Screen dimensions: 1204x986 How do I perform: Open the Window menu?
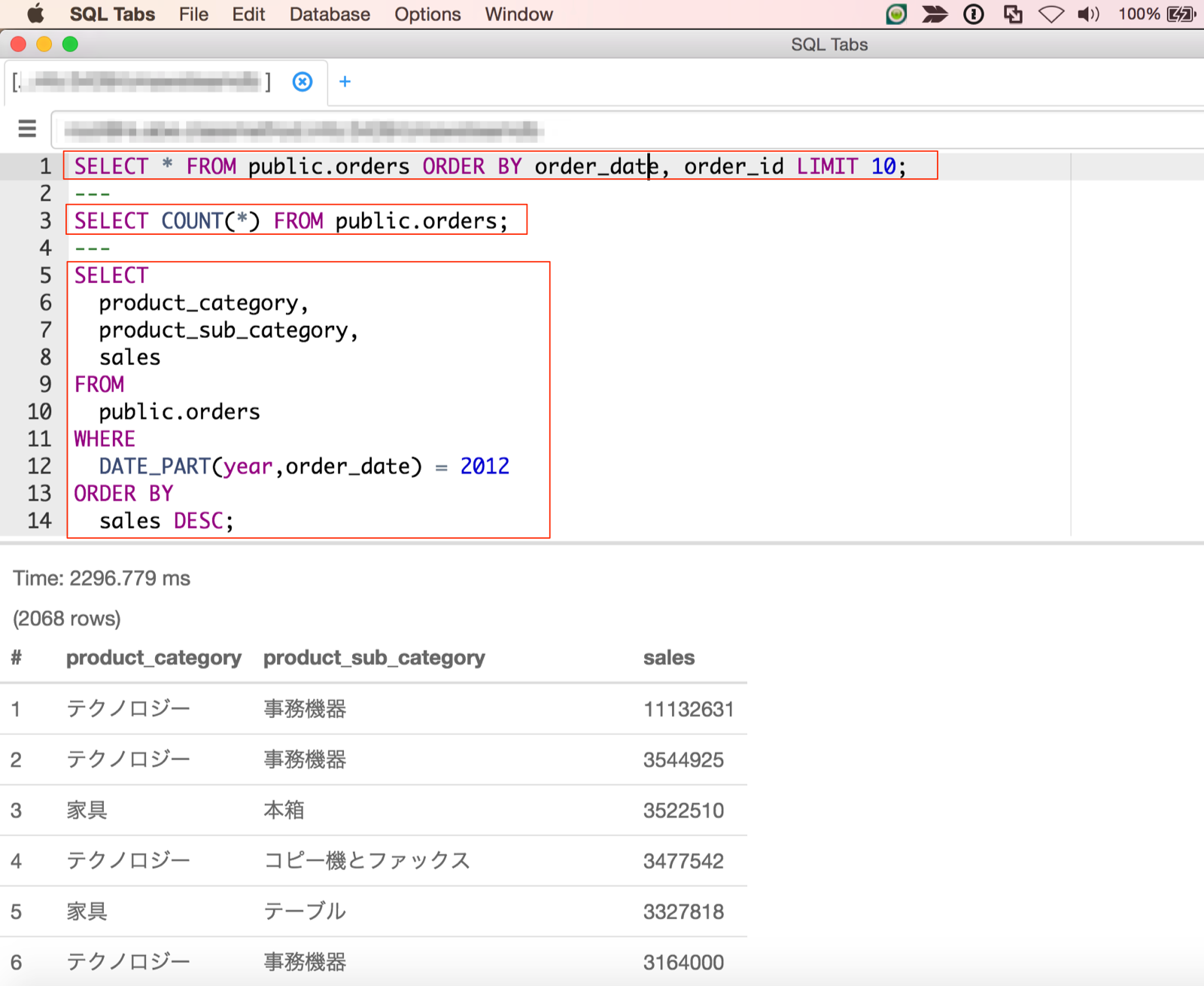click(x=518, y=14)
